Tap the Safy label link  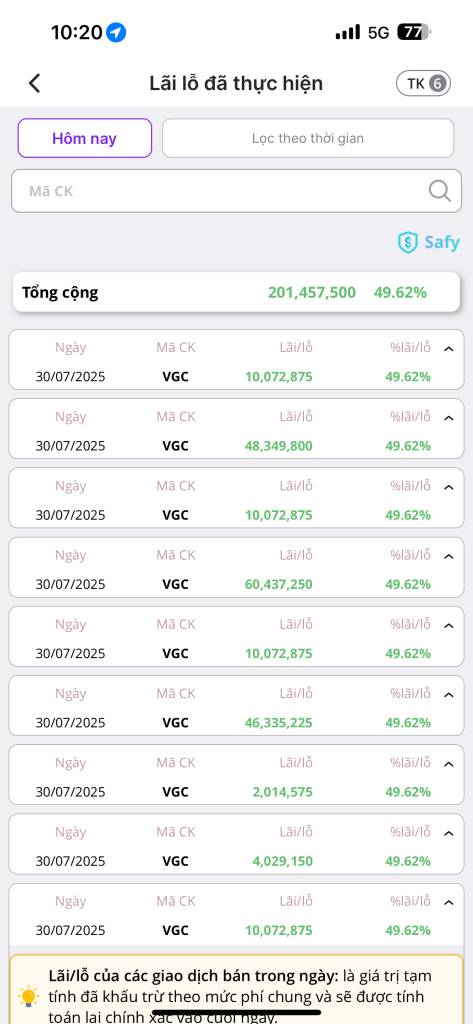click(x=442, y=243)
